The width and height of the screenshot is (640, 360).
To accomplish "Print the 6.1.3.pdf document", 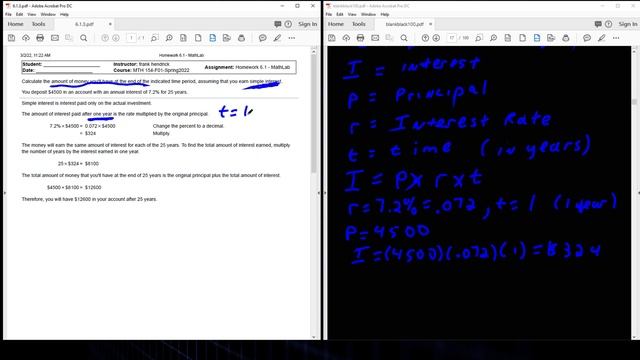I will (40, 38).
